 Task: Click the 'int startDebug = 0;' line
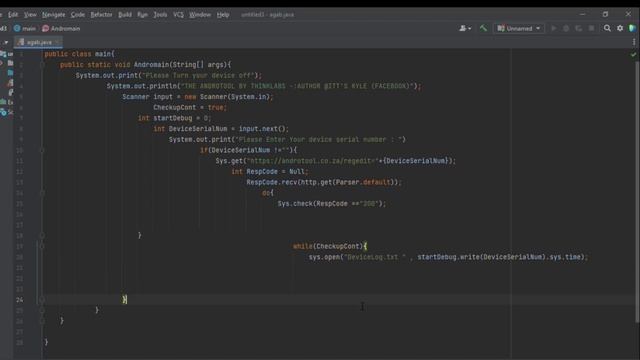[x=174, y=118]
